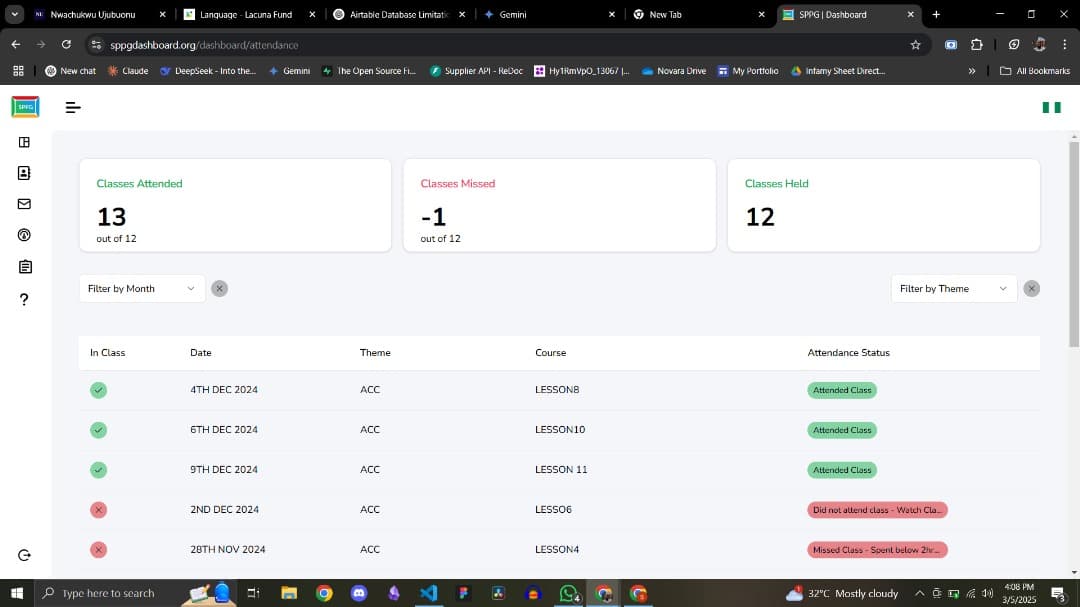Click the Did not attend class badge
This screenshot has width=1080, height=607.
pyautogui.click(x=878, y=510)
